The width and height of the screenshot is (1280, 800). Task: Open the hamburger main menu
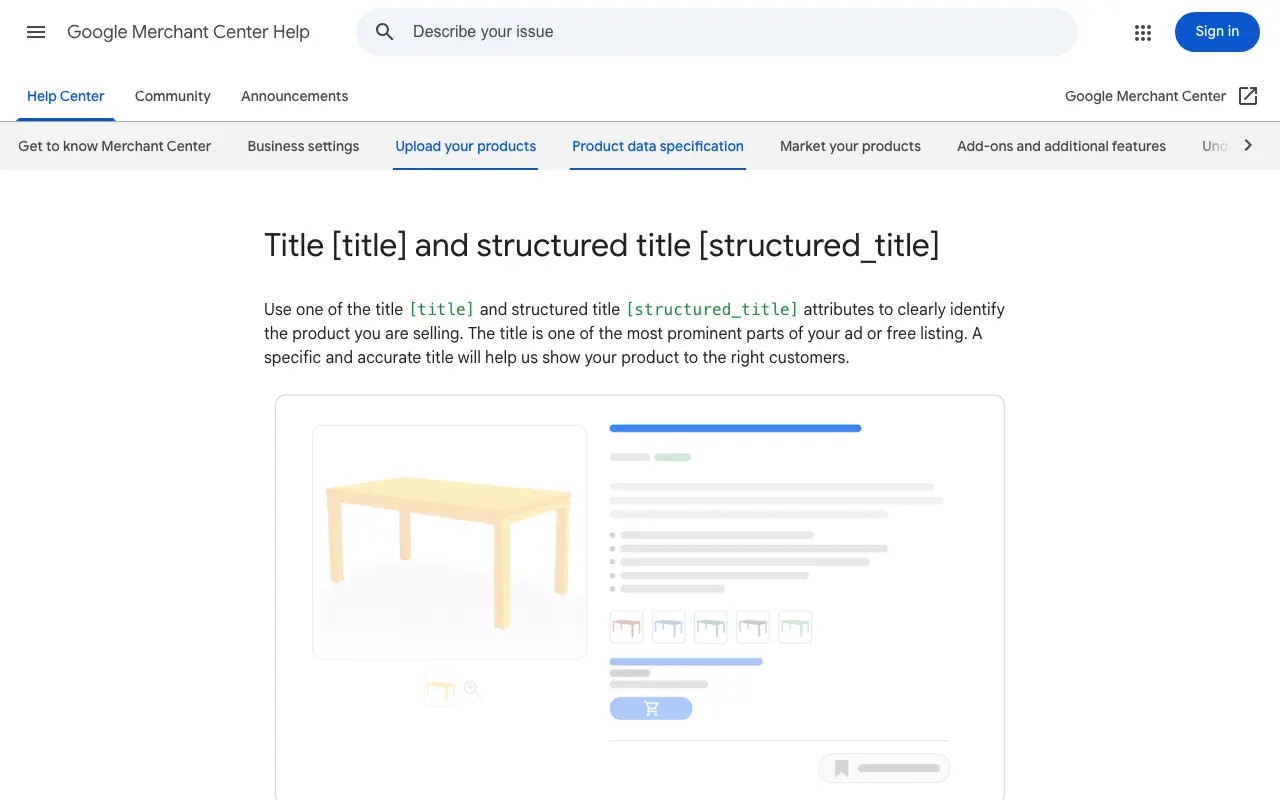pyautogui.click(x=36, y=32)
